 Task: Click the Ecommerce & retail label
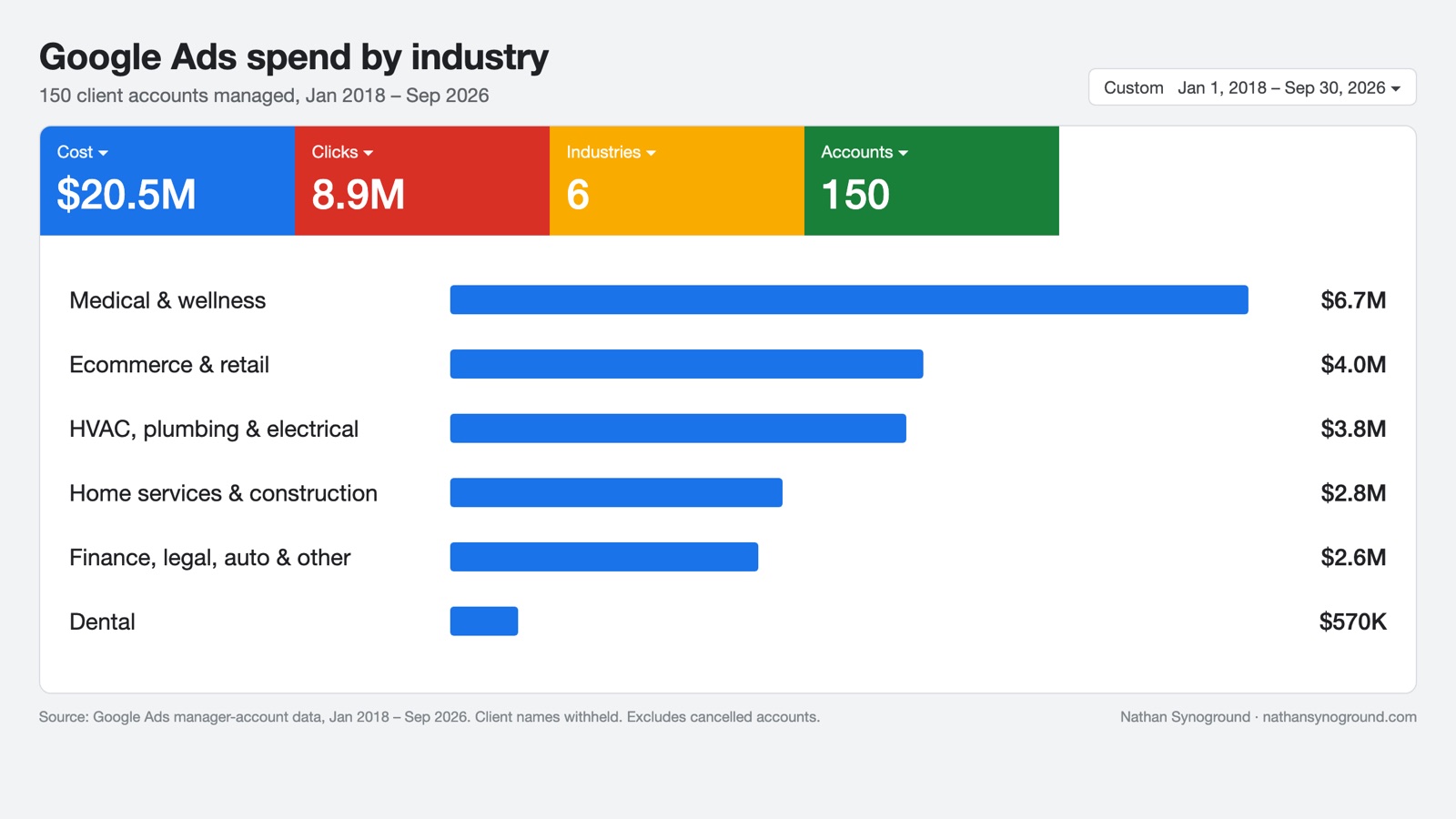click(169, 365)
